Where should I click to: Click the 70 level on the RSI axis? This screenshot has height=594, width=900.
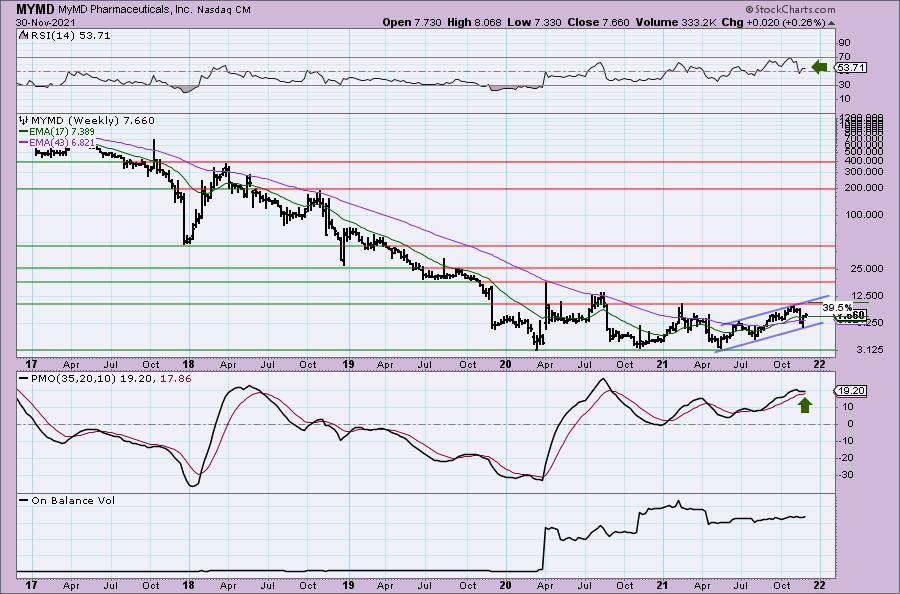[844, 56]
